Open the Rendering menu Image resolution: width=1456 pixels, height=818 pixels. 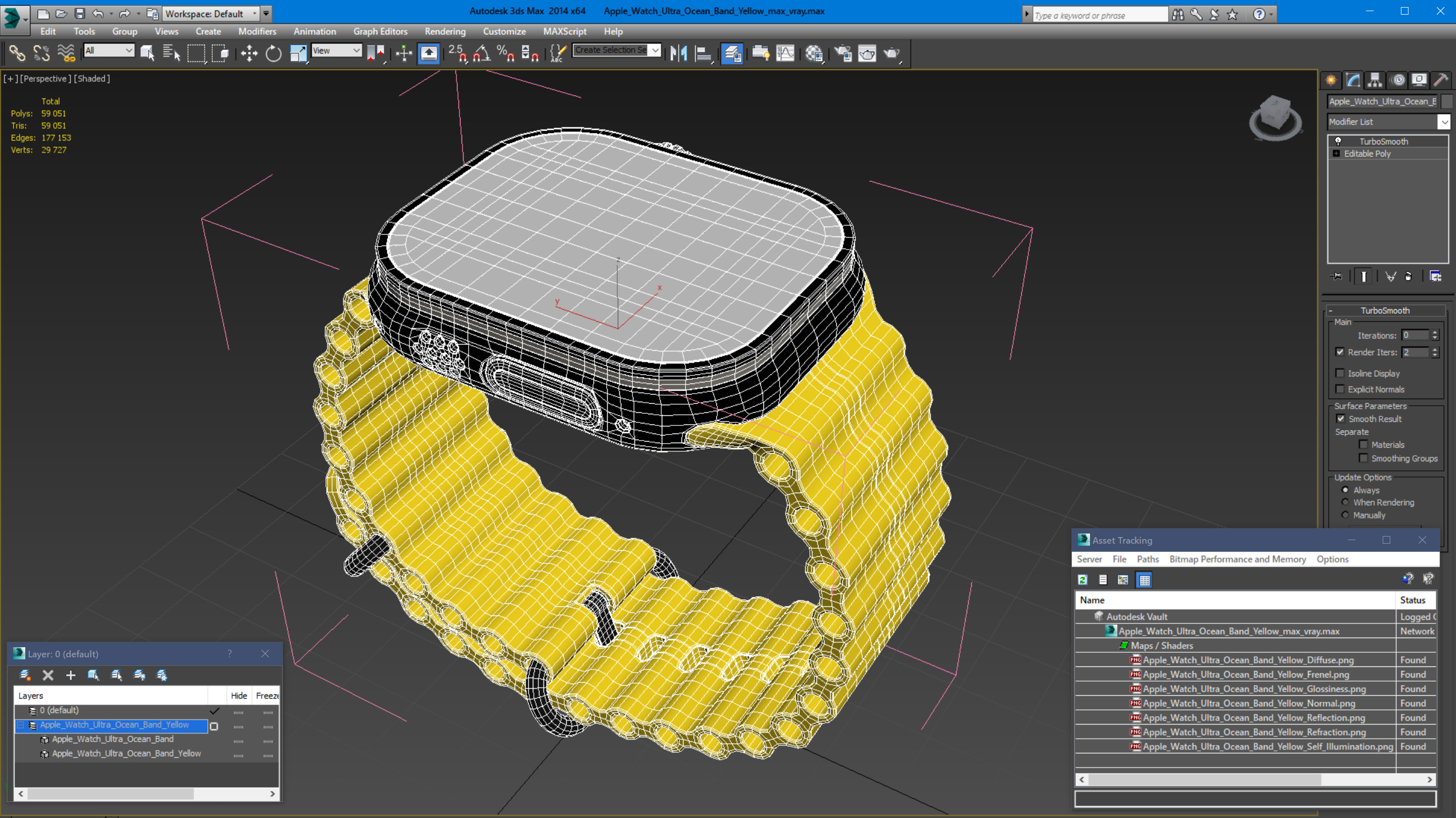[x=445, y=32]
